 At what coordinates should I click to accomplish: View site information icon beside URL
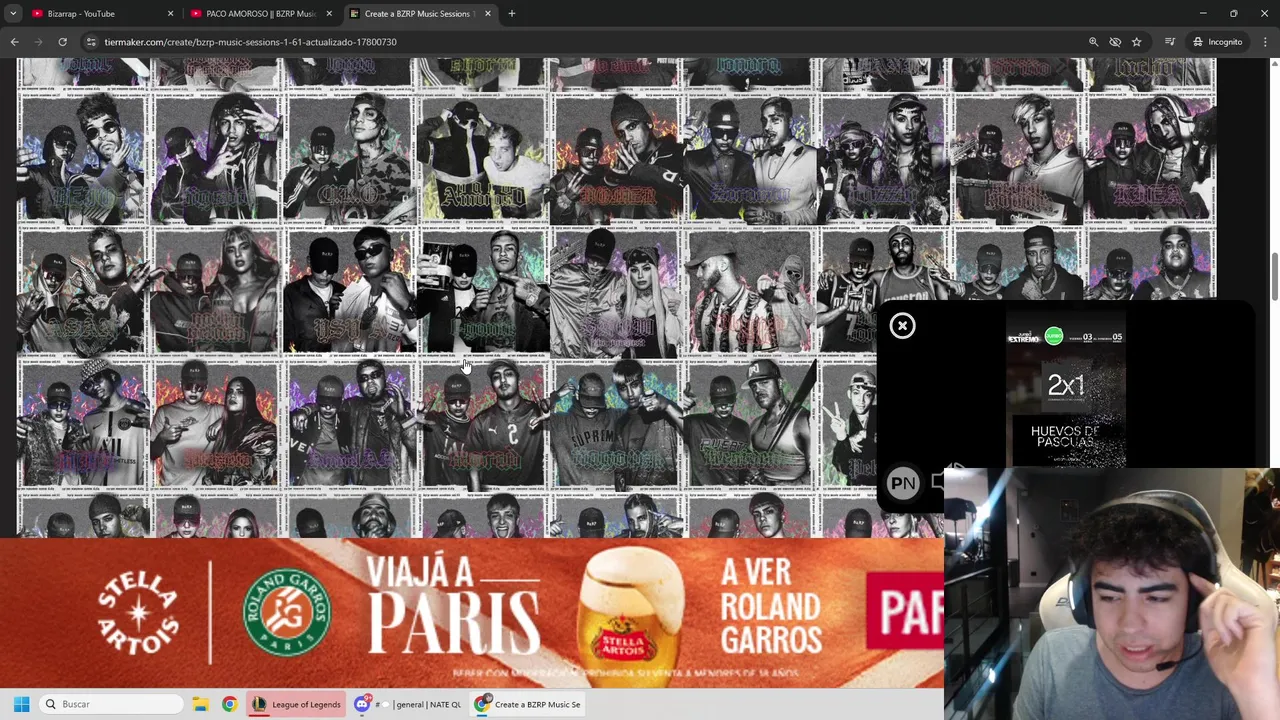point(91,42)
